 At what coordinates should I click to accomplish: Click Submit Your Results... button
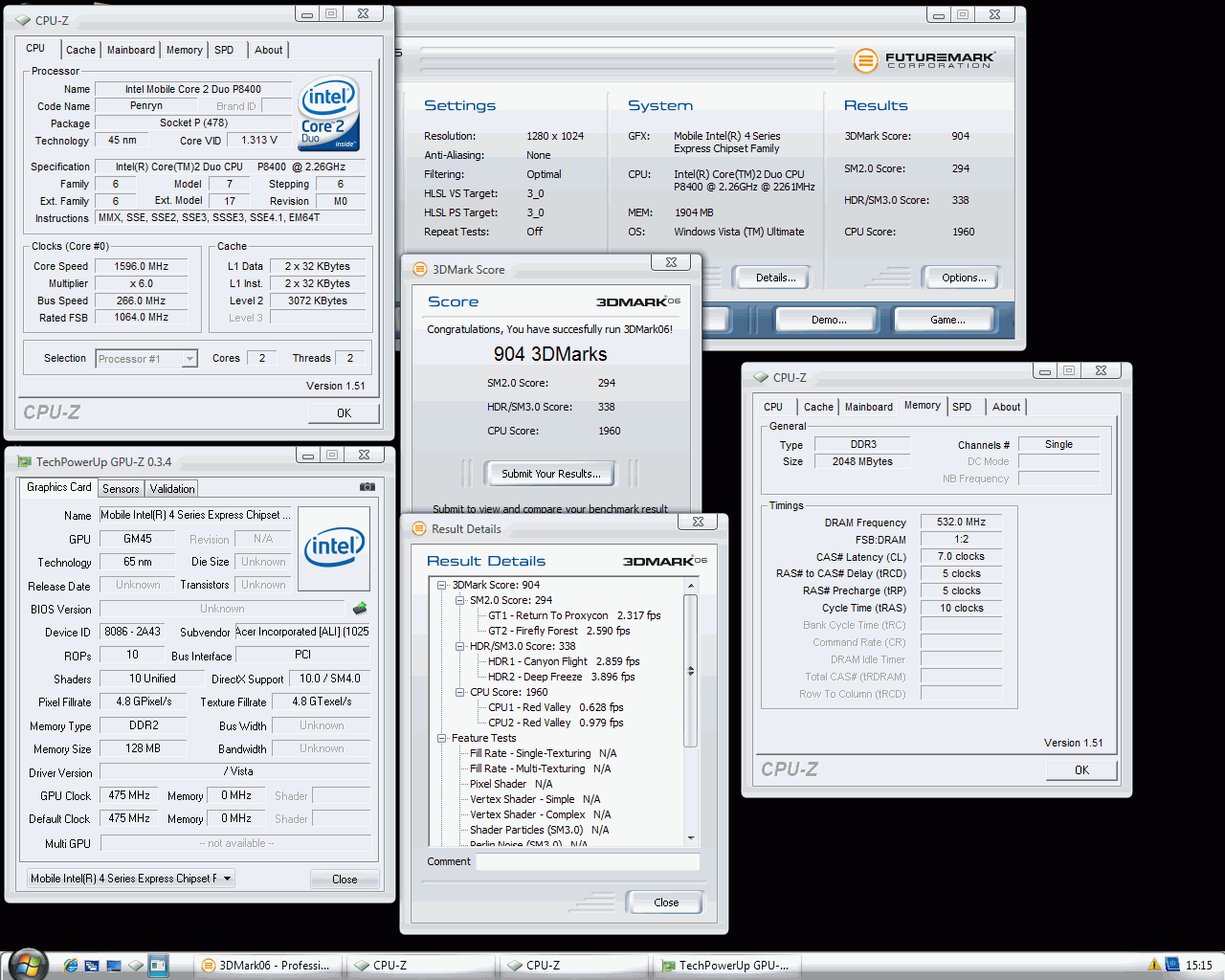tap(551, 474)
